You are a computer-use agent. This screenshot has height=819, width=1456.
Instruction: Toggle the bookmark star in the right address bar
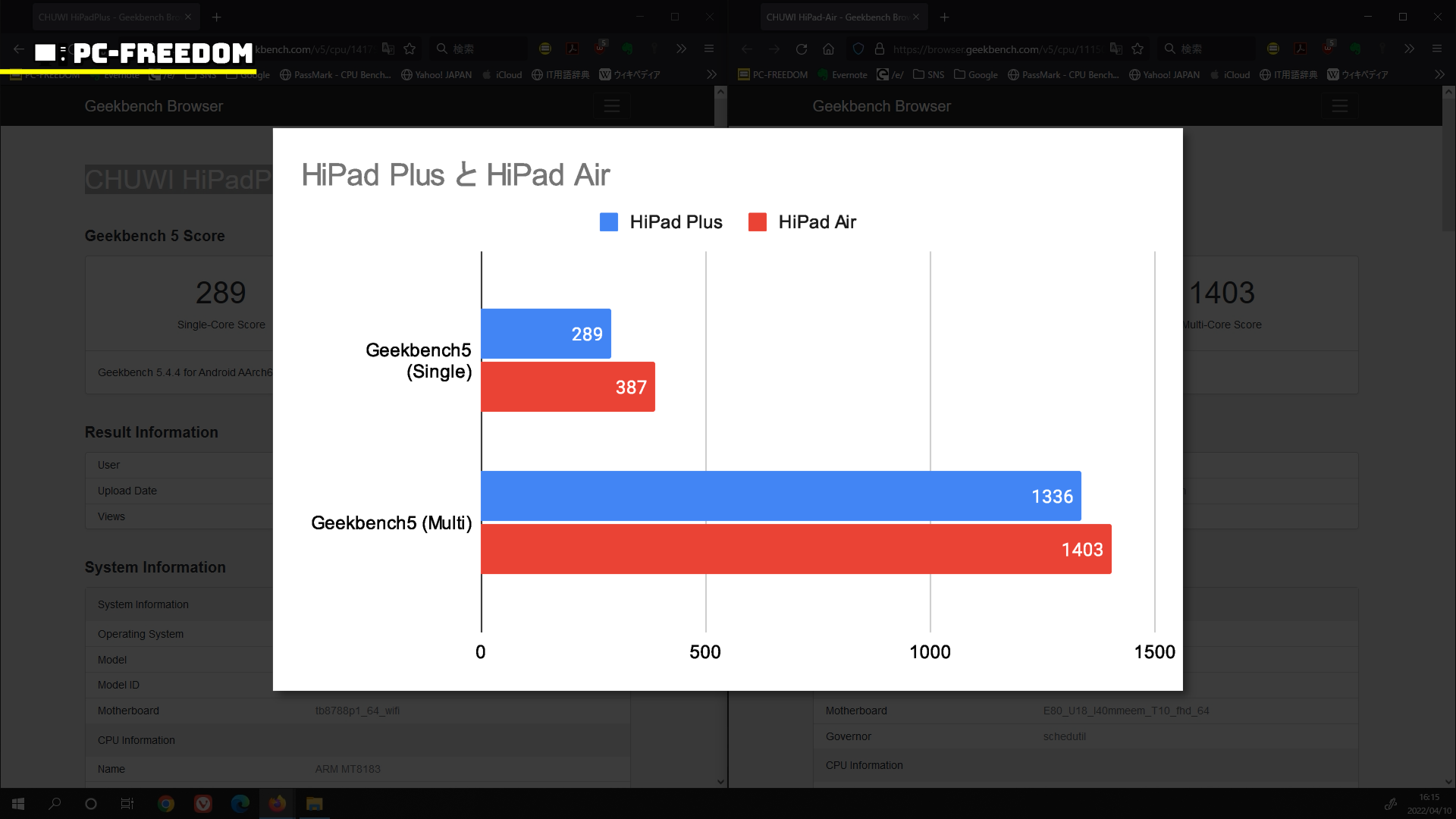pos(1137,49)
